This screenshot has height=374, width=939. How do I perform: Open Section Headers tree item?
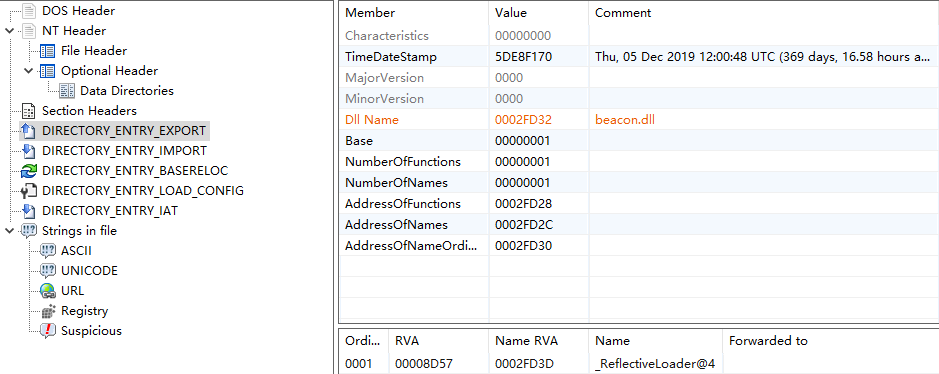coord(89,111)
